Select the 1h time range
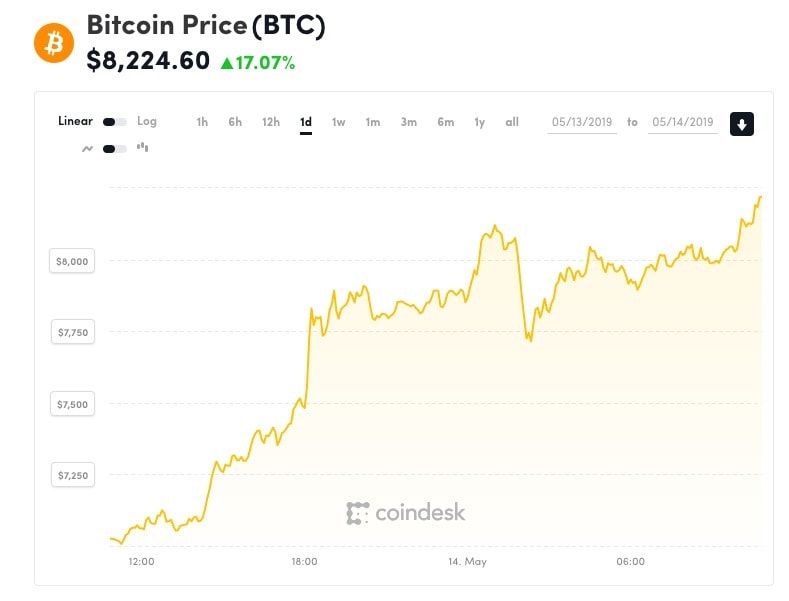Screen dimensions: 789x601 tap(202, 122)
